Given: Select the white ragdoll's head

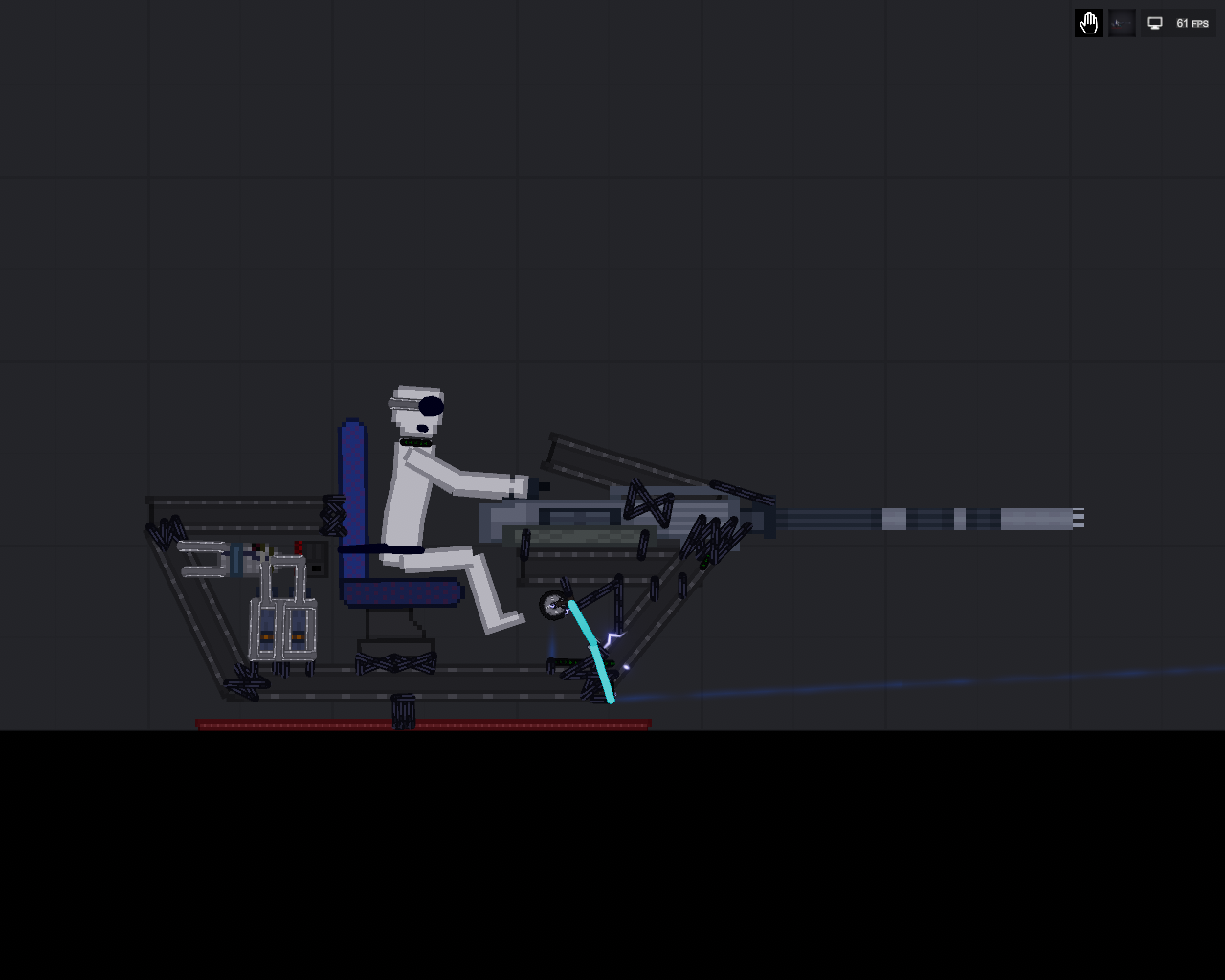Looking at the screenshot, I should point(417,412).
